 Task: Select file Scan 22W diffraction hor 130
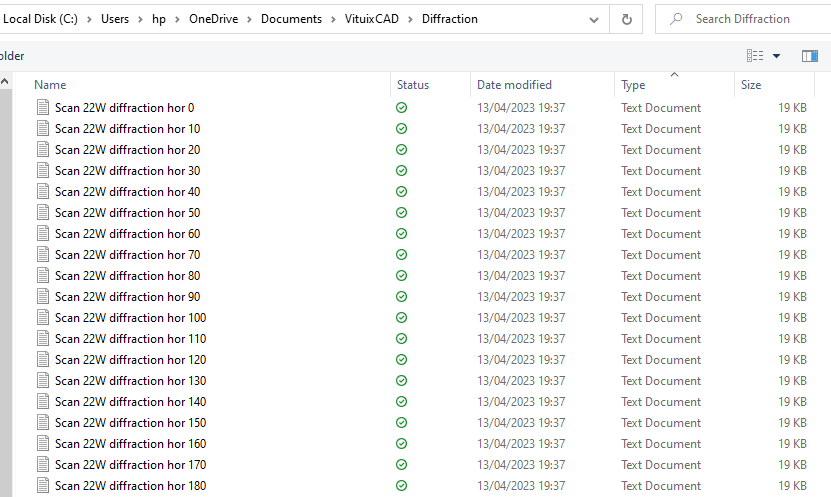[130, 380]
